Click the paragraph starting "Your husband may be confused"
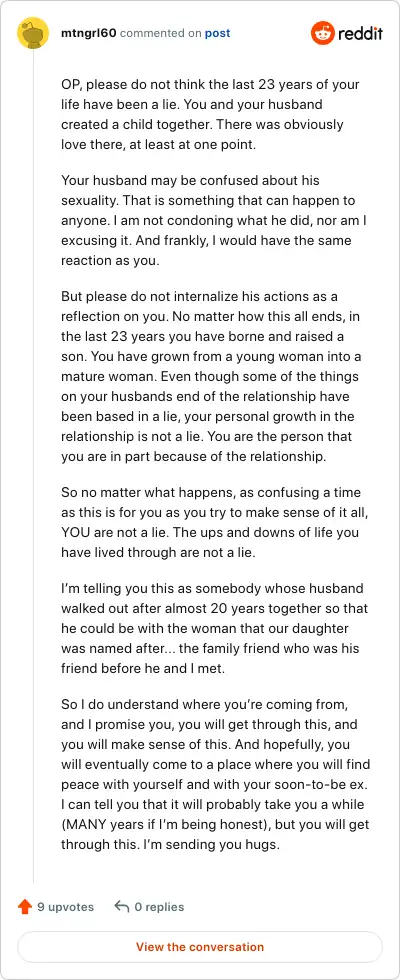 (x=207, y=221)
